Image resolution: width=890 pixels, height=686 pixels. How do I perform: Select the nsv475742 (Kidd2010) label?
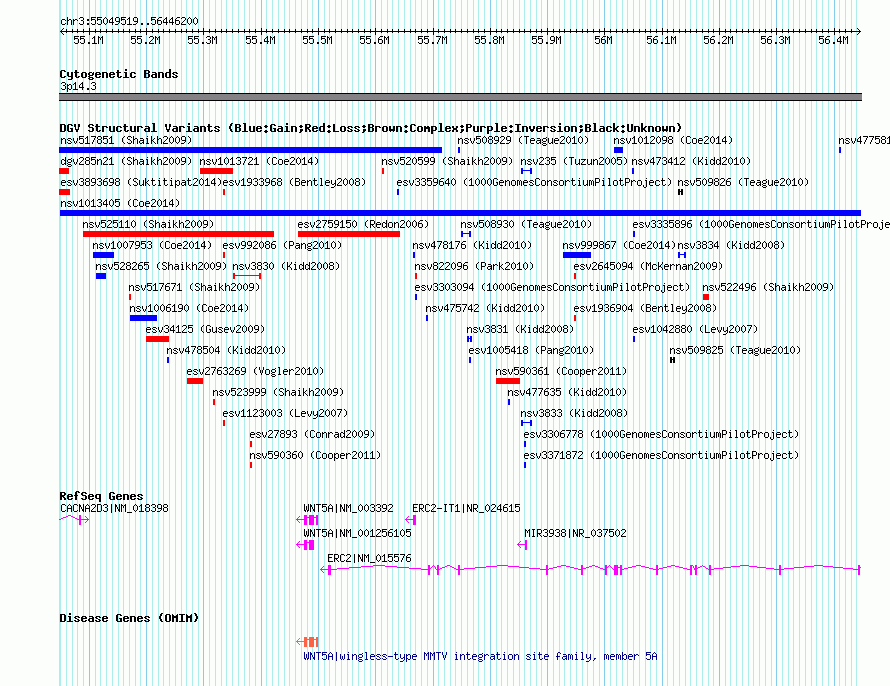[x=485, y=308]
